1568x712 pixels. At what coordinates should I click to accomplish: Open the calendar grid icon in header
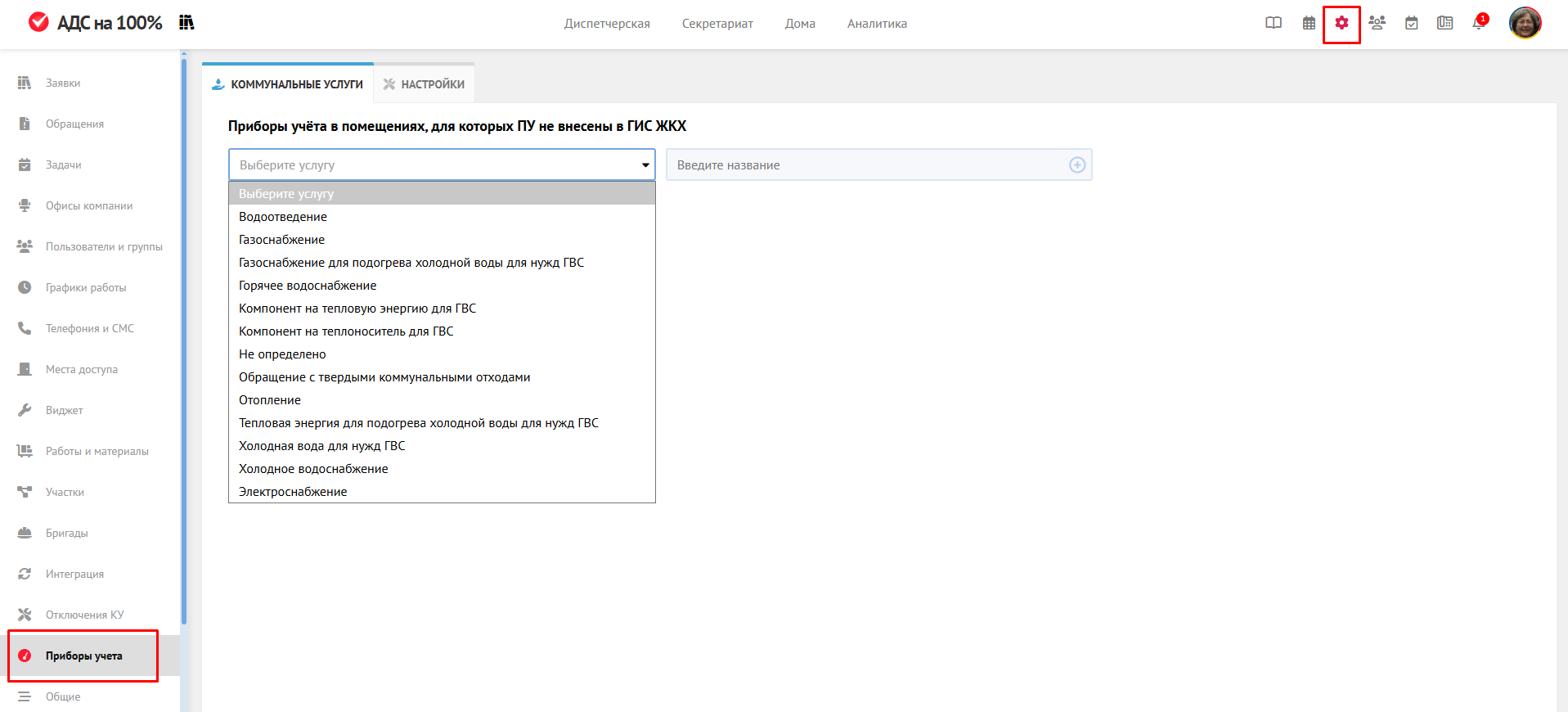pyautogui.click(x=1309, y=24)
